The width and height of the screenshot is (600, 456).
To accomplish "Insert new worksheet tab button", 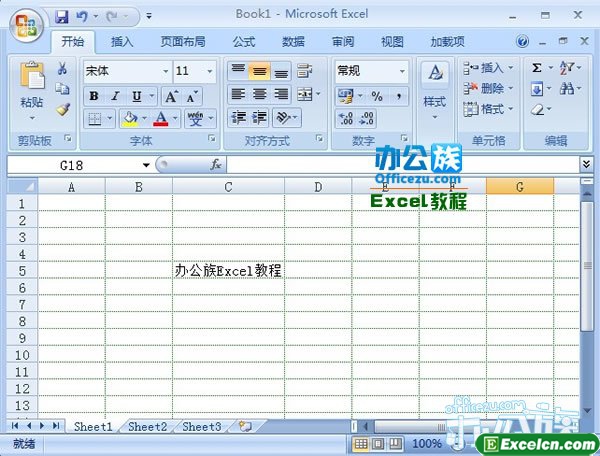I will click(245, 427).
